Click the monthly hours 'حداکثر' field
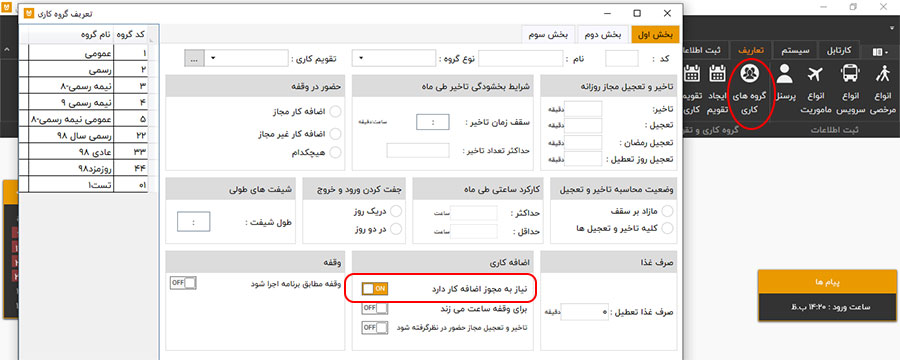This screenshot has width=900, height=360. (x=474, y=213)
